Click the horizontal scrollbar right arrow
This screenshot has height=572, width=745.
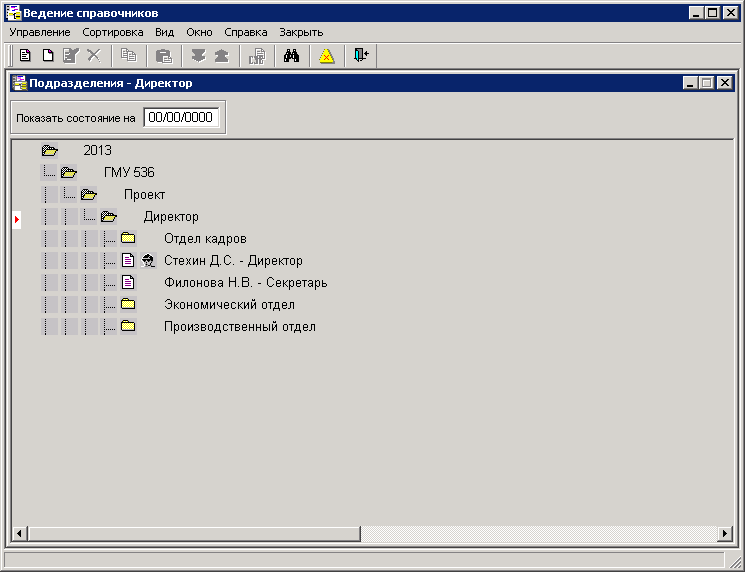pos(725,534)
